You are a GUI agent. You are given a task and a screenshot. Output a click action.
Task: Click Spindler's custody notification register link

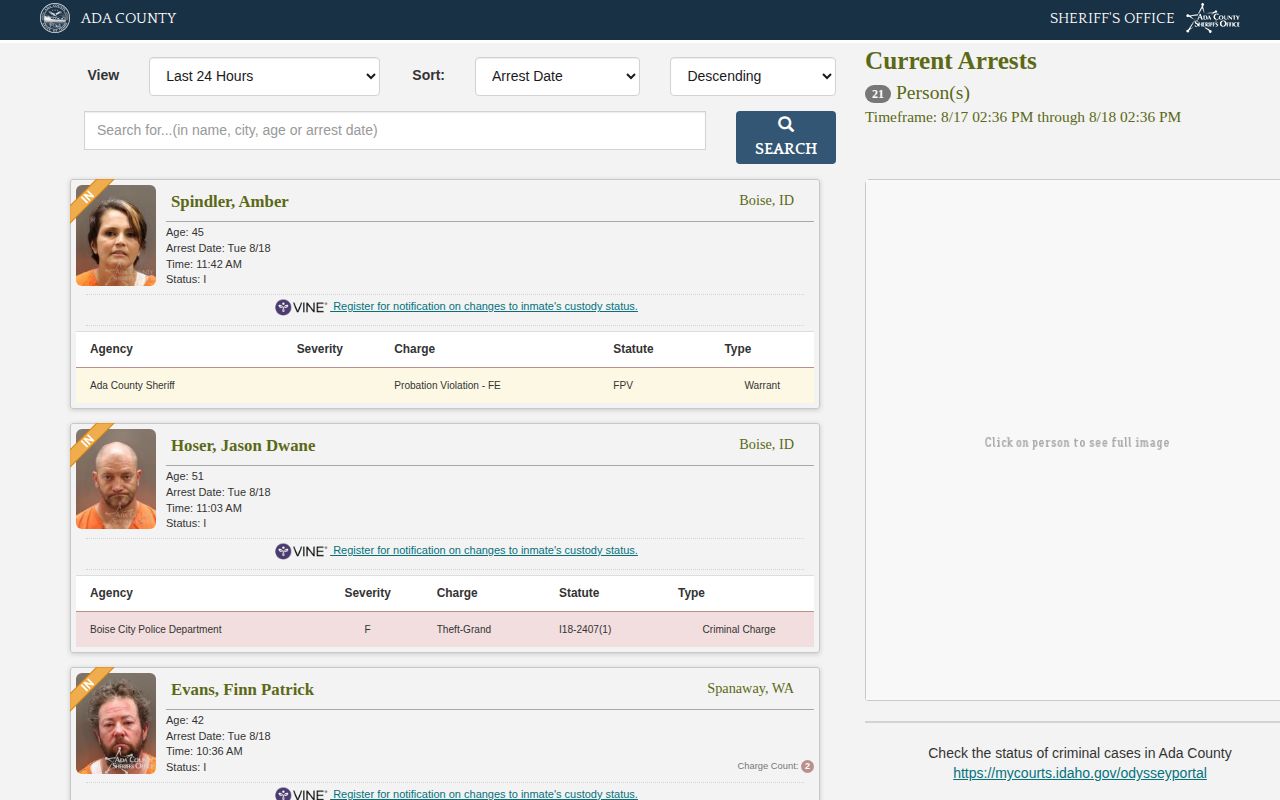(485, 306)
